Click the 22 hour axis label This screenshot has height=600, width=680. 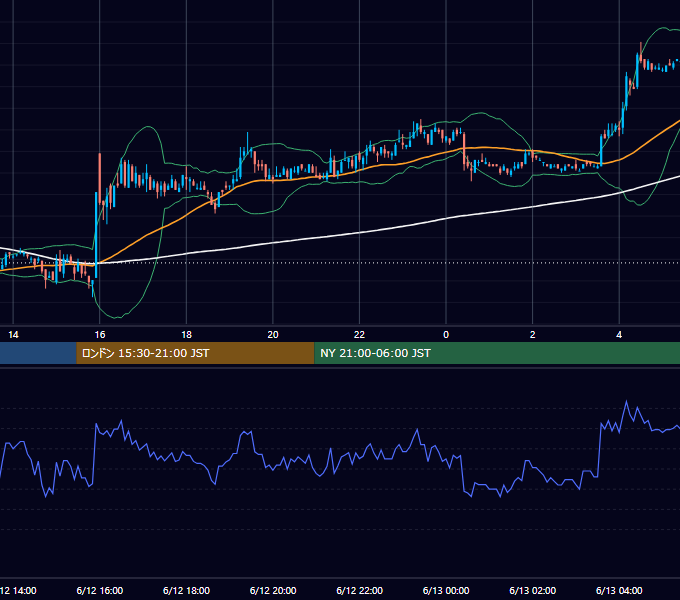point(360,335)
